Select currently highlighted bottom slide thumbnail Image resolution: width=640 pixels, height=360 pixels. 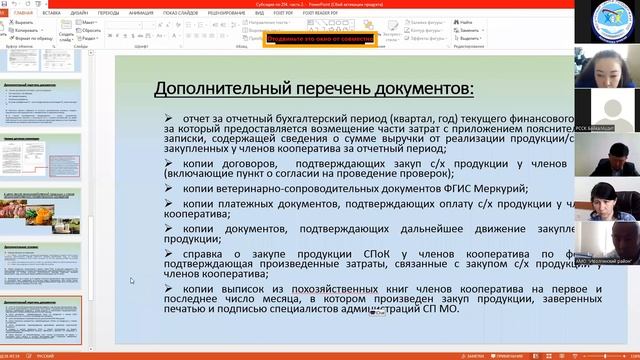(x=41, y=320)
